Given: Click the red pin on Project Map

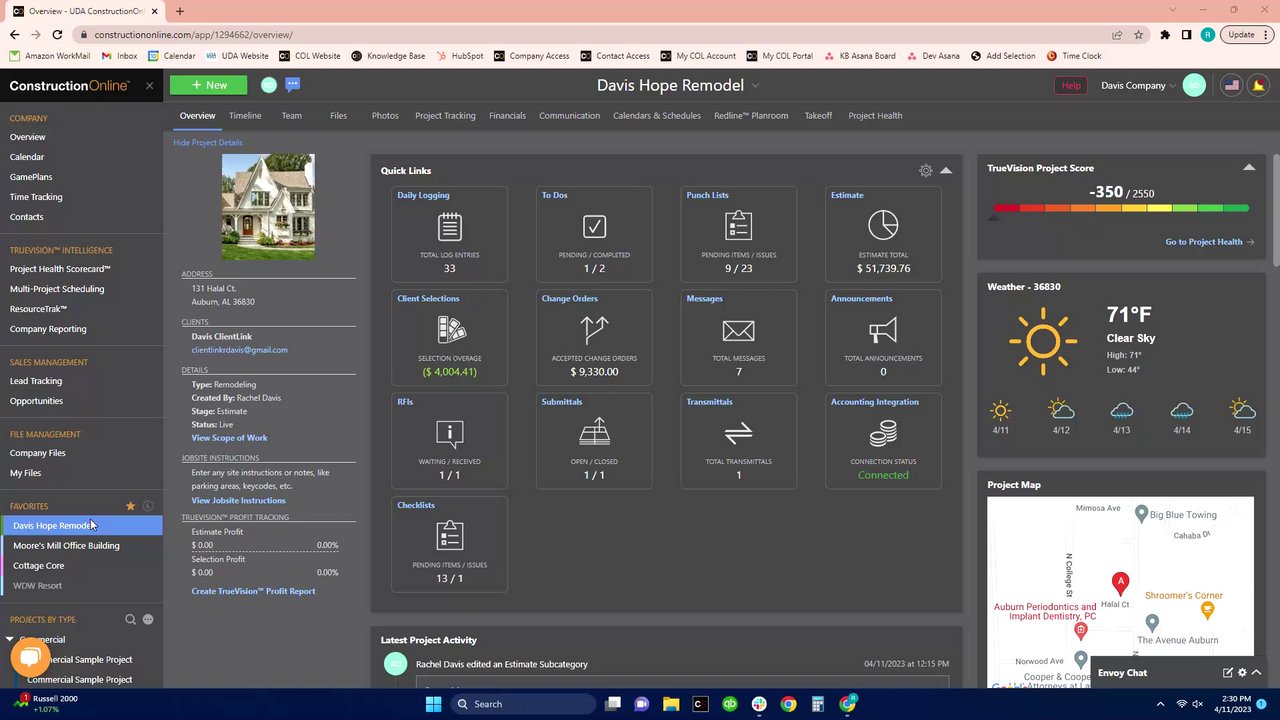Looking at the screenshot, I should (x=1120, y=583).
